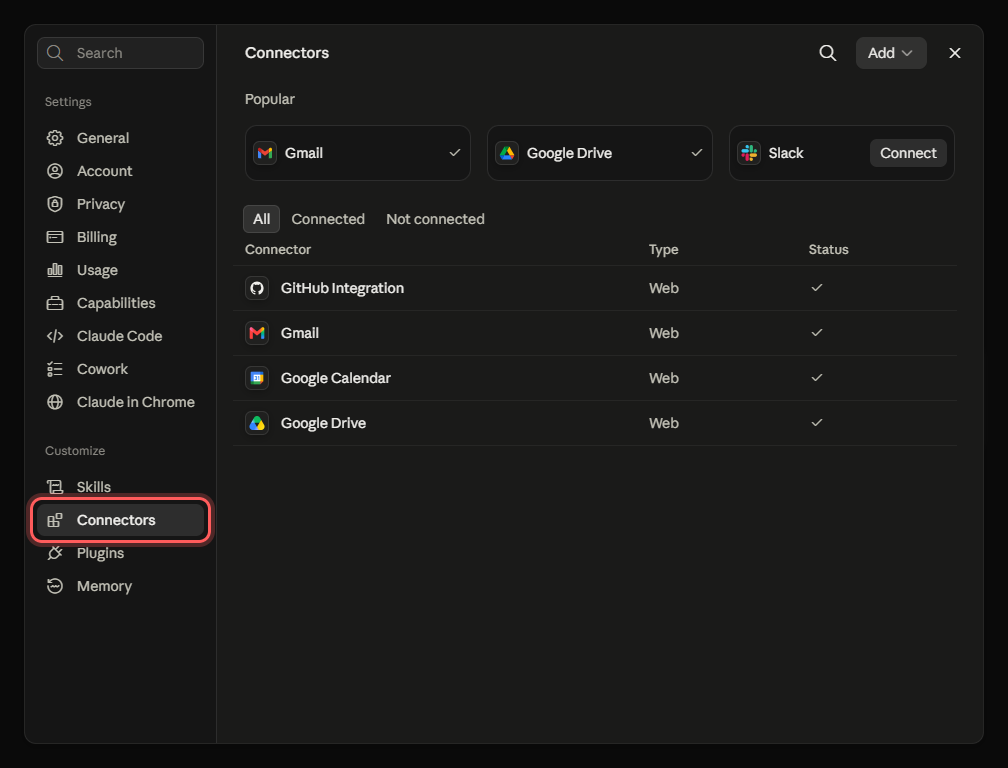
Task: Click the Google Calendar icon in table
Action: point(257,378)
